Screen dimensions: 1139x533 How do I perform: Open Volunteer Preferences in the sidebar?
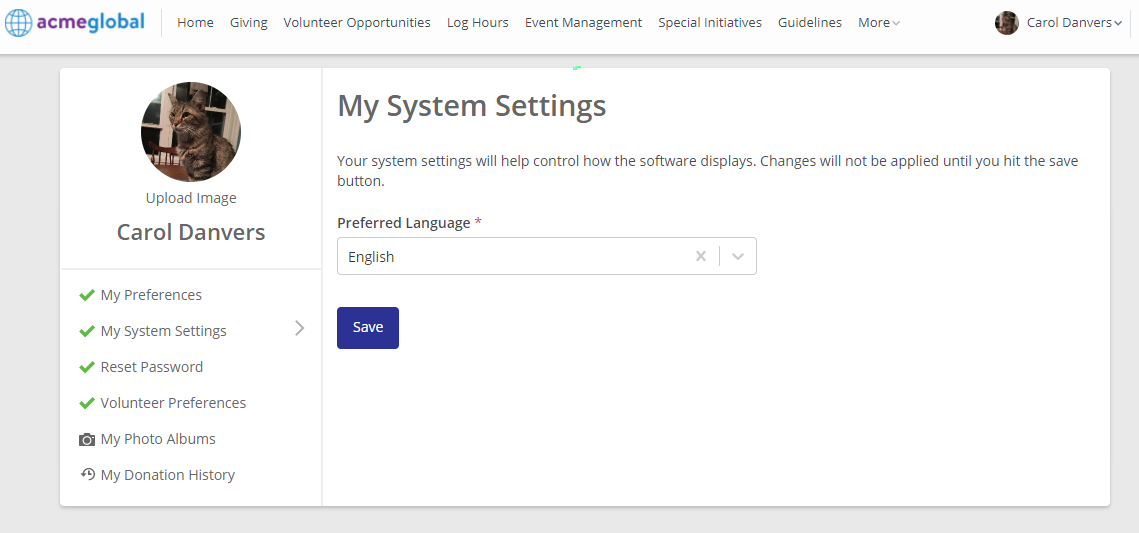pyautogui.click(x=173, y=403)
